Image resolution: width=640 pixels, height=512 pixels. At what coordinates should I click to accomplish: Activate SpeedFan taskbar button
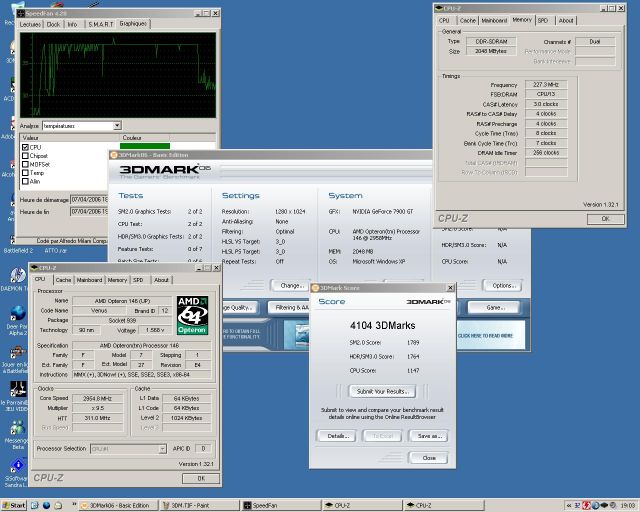(281, 505)
